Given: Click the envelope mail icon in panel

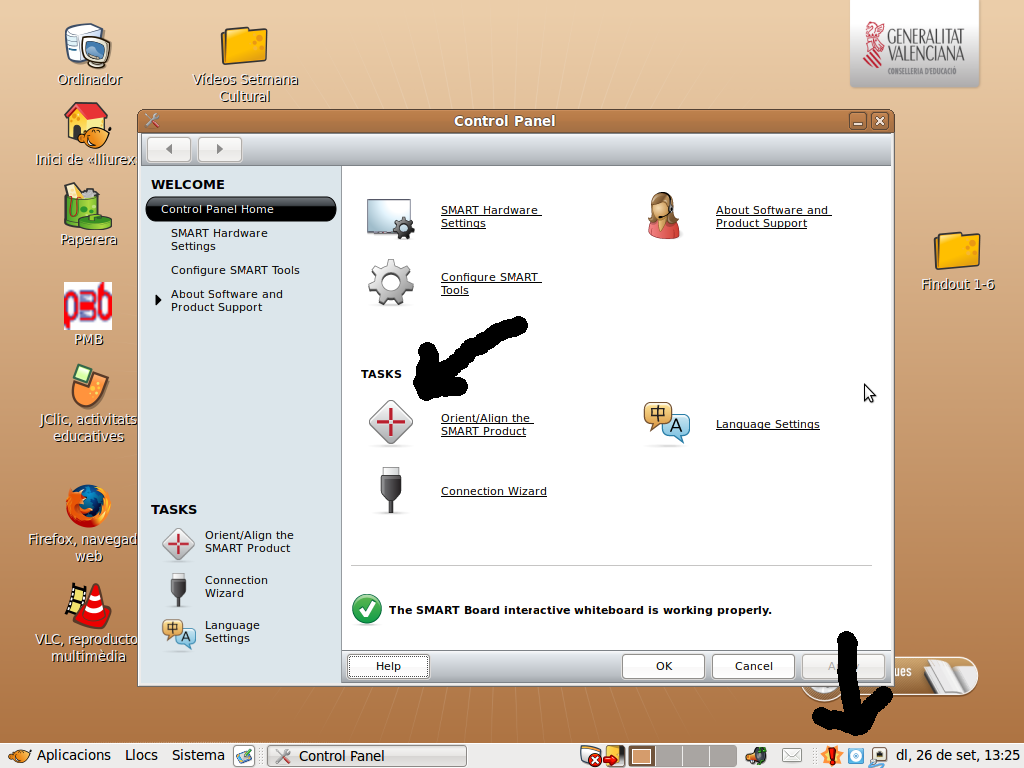Looking at the screenshot, I should coord(792,756).
